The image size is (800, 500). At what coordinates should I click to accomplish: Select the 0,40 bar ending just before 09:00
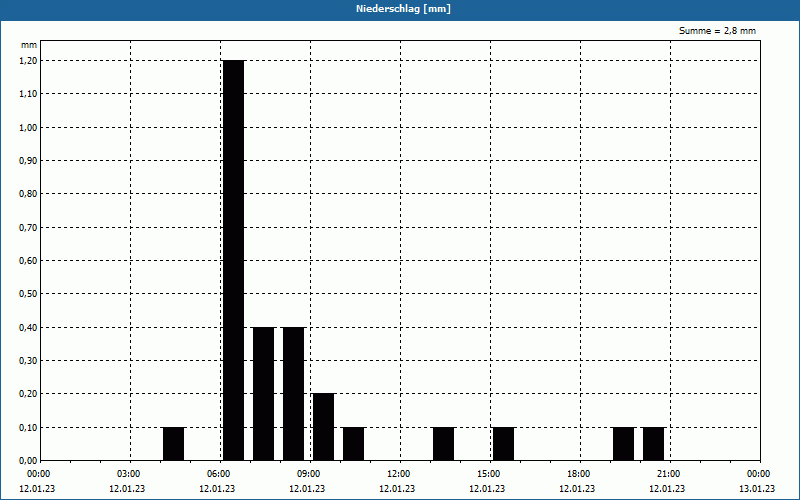pyautogui.click(x=294, y=394)
